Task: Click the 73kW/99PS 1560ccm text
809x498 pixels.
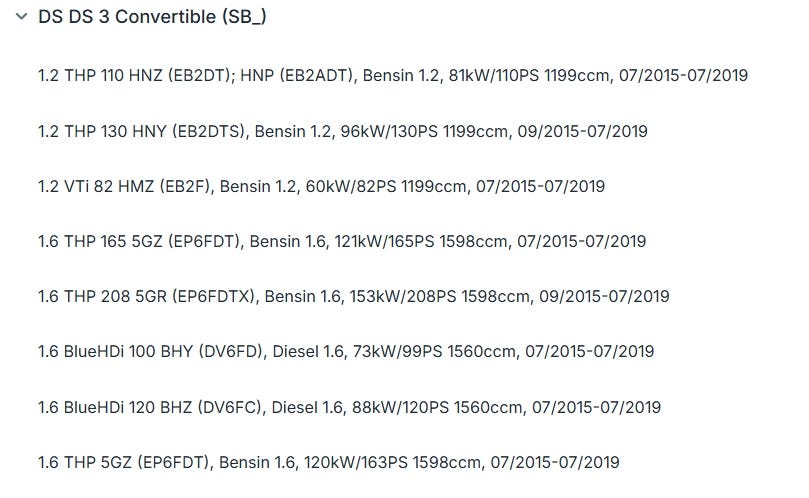Action: coord(434,352)
